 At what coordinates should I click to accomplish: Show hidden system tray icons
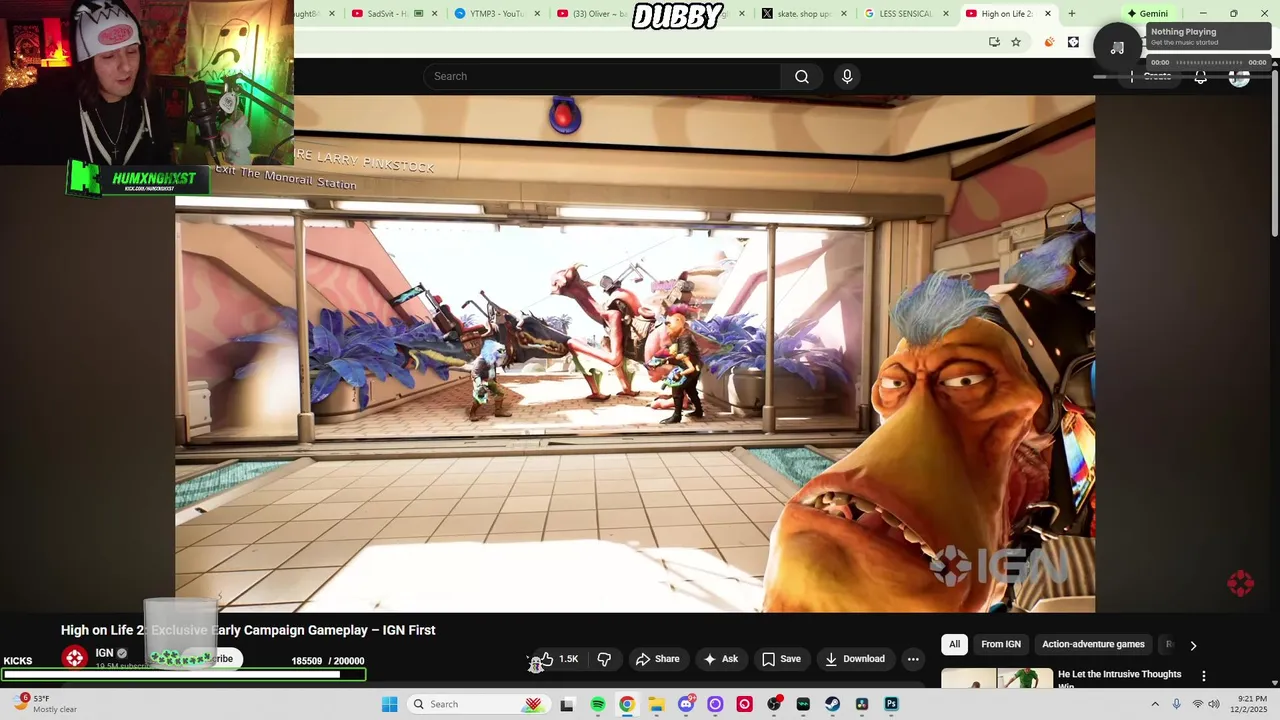coord(1155,704)
